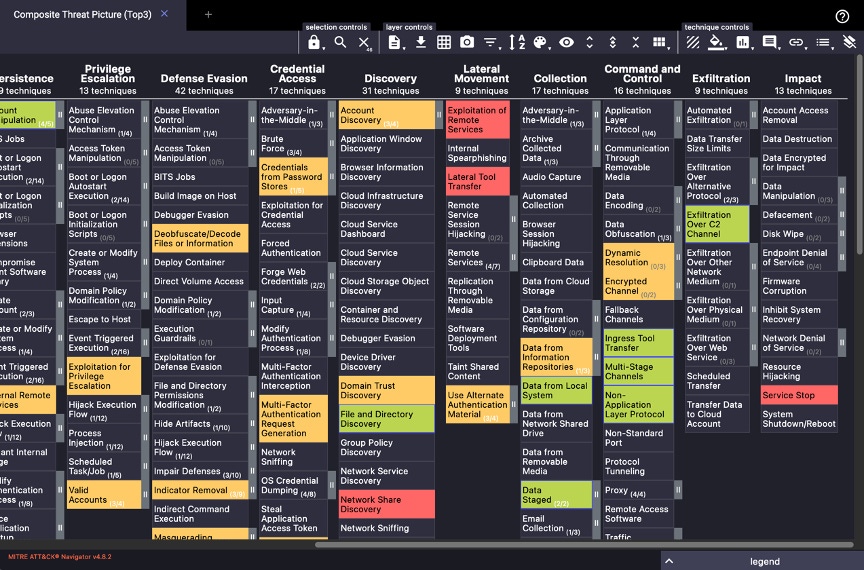Screen dimensions: 864x570
Task: Open the technique link control
Action: pyautogui.click(x=796, y=42)
